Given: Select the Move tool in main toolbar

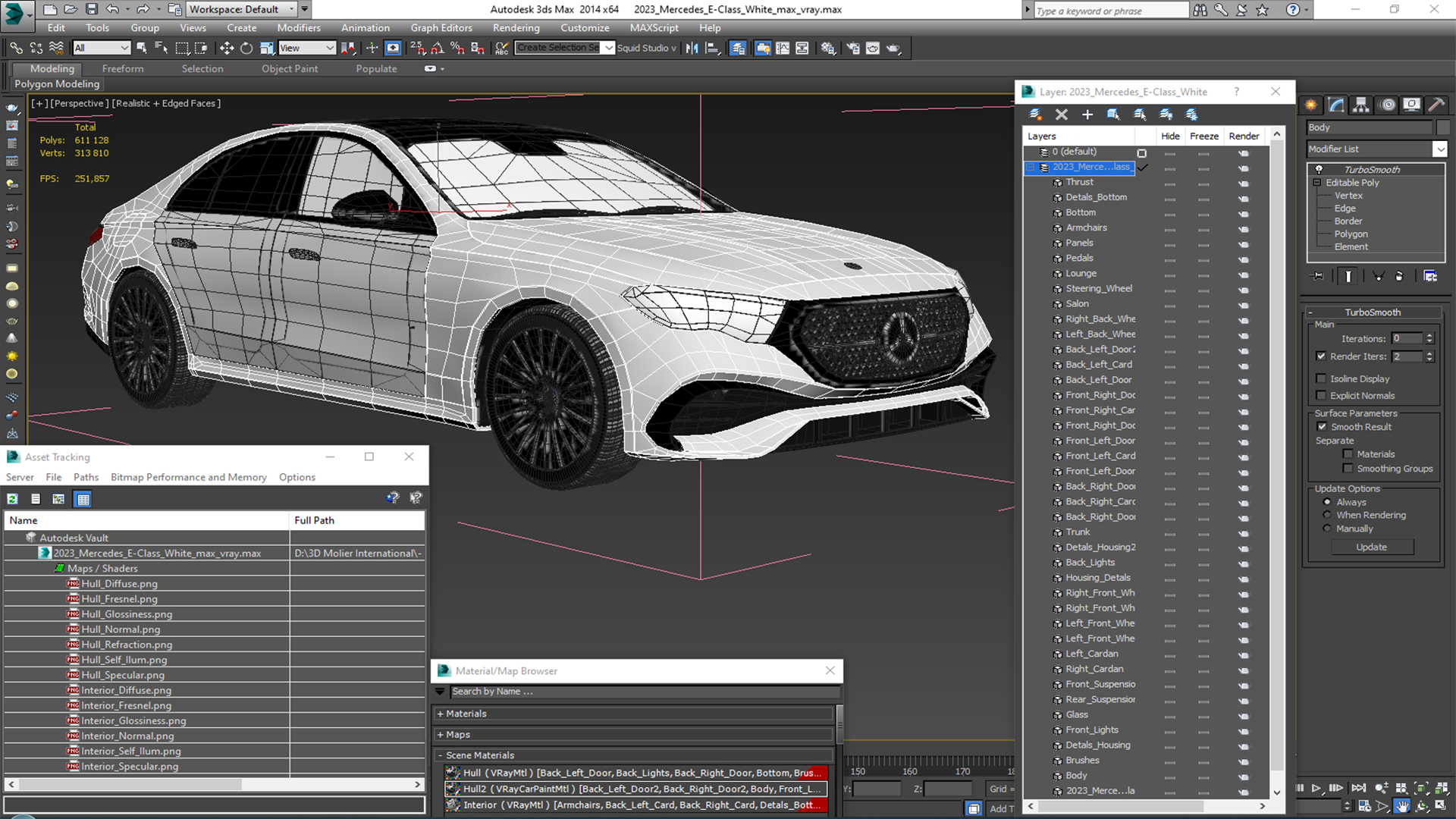Looking at the screenshot, I should tap(226, 48).
